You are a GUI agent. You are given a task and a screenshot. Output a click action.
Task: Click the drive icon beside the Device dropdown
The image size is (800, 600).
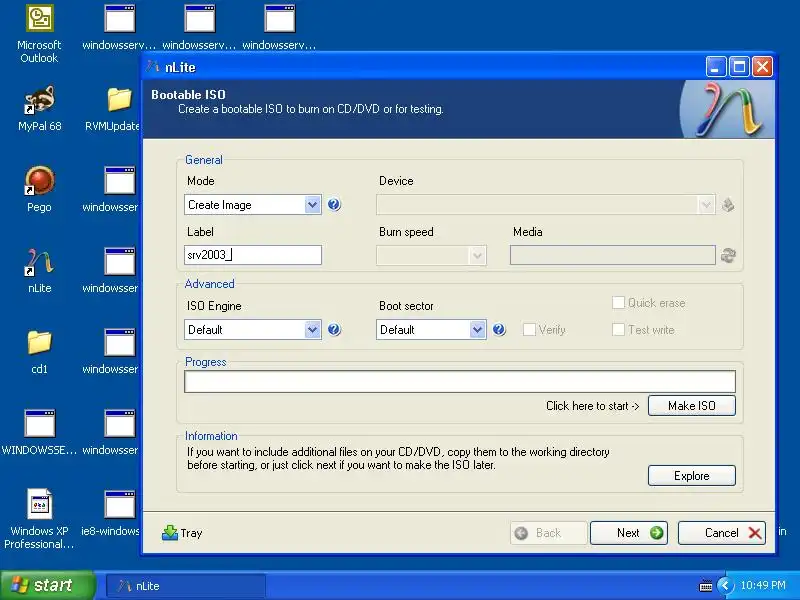pyautogui.click(x=728, y=205)
